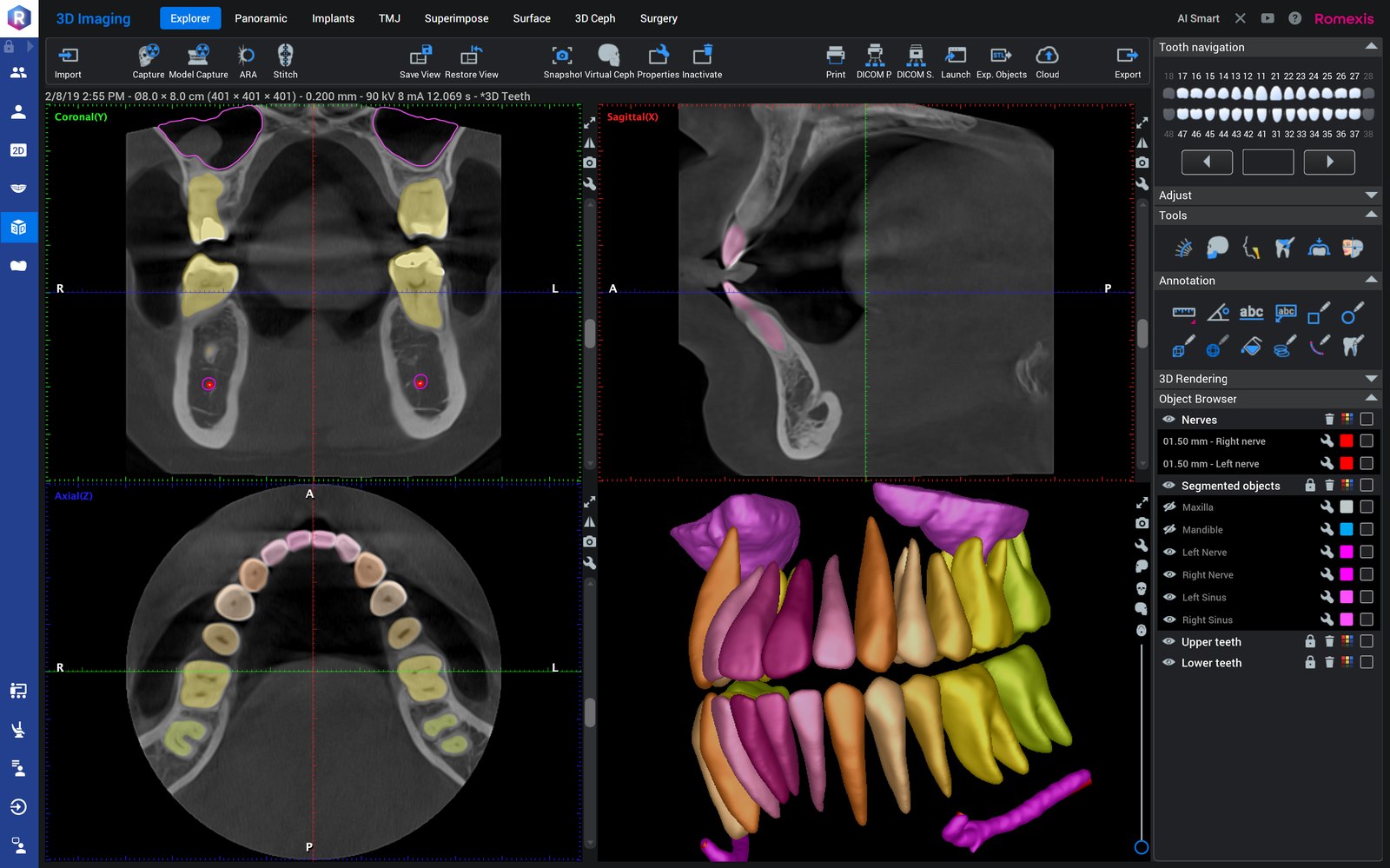Viewport: 1390px width, 868px height.
Task: Go to next tooth with right arrow button
Action: point(1329,162)
